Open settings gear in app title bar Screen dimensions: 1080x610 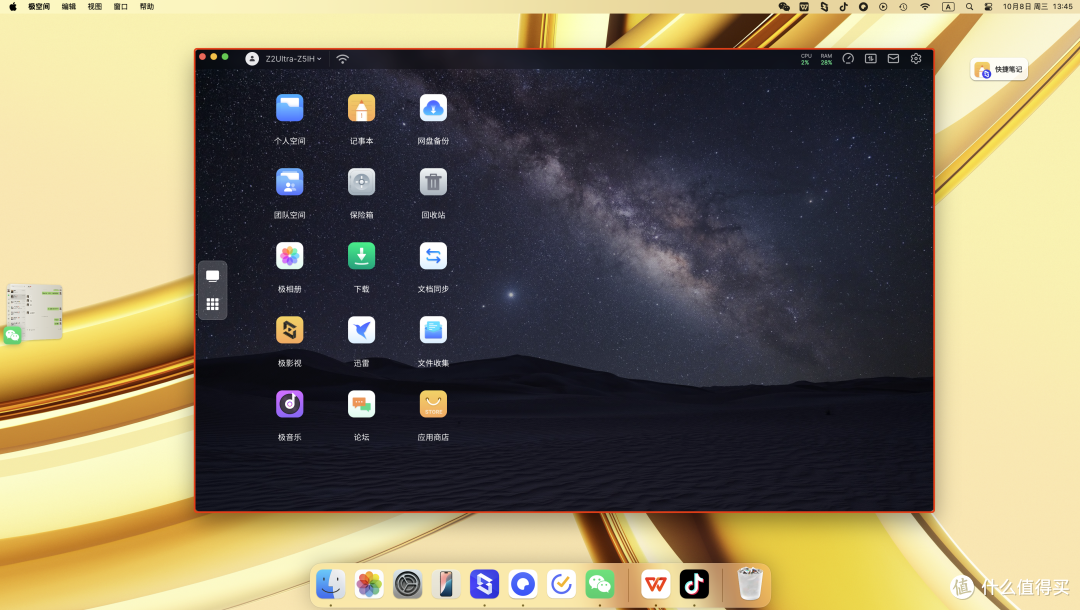(x=916, y=59)
